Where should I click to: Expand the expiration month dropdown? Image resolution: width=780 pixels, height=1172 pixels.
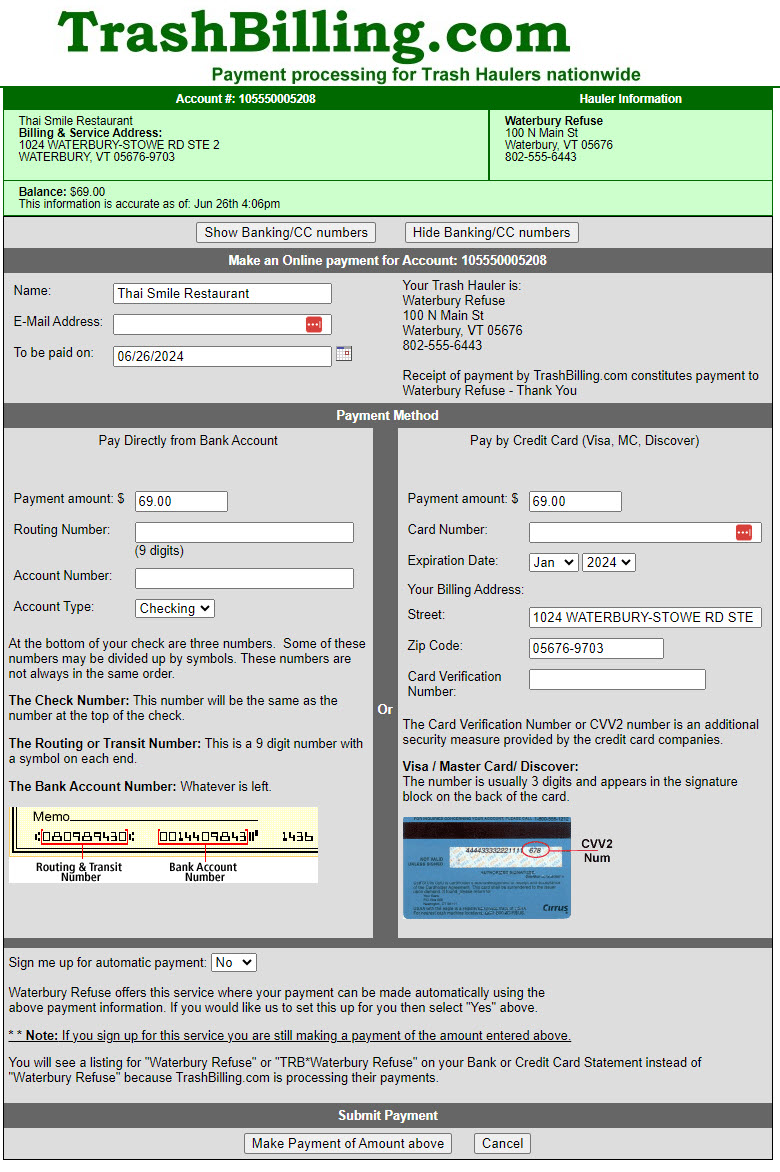553,562
